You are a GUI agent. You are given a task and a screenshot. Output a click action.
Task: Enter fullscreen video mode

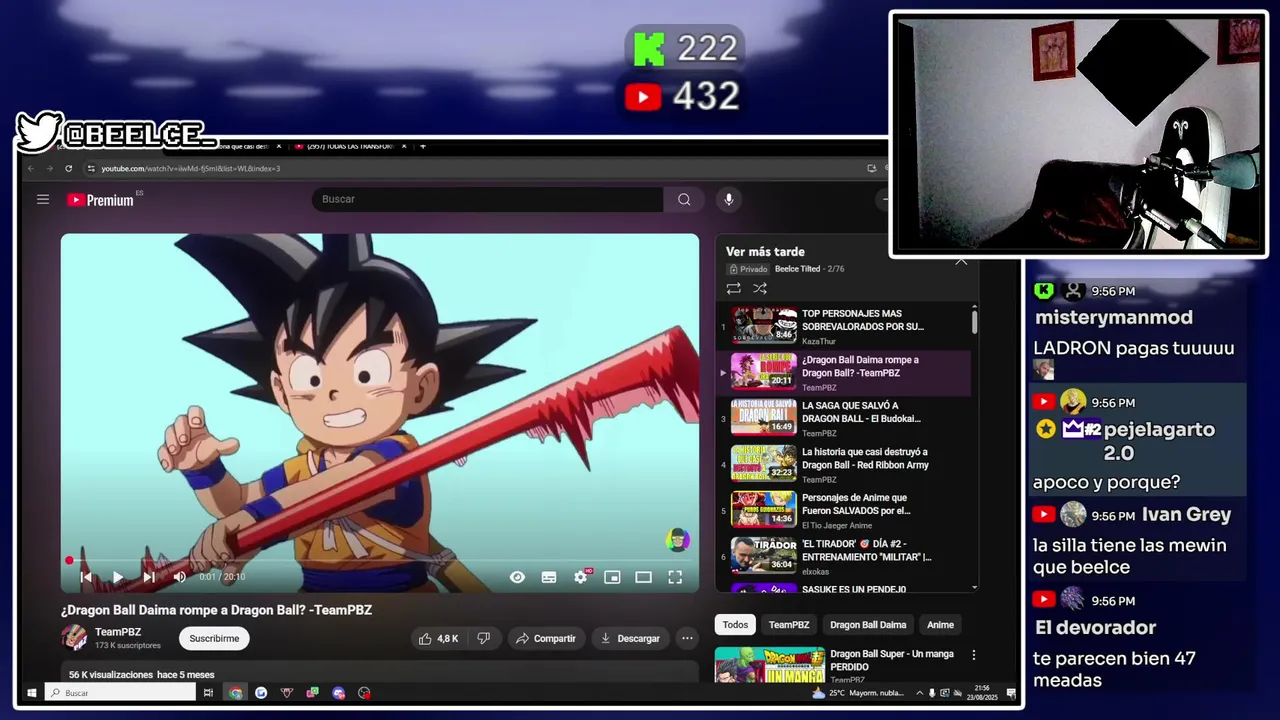coord(675,577)
